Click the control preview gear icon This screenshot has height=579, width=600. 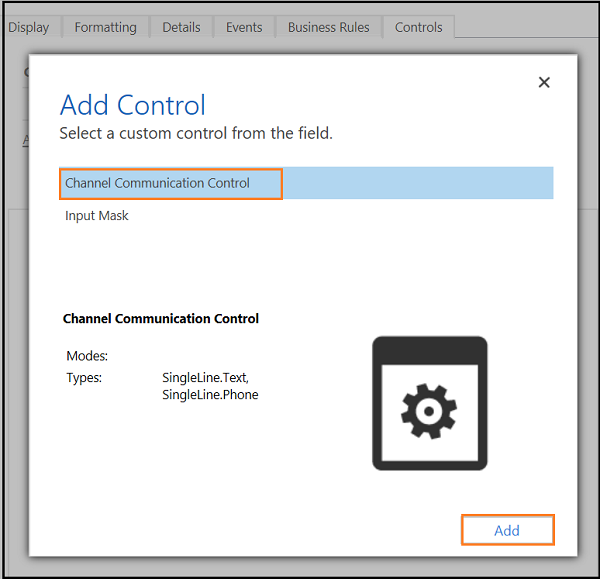[x=430, y=403]
